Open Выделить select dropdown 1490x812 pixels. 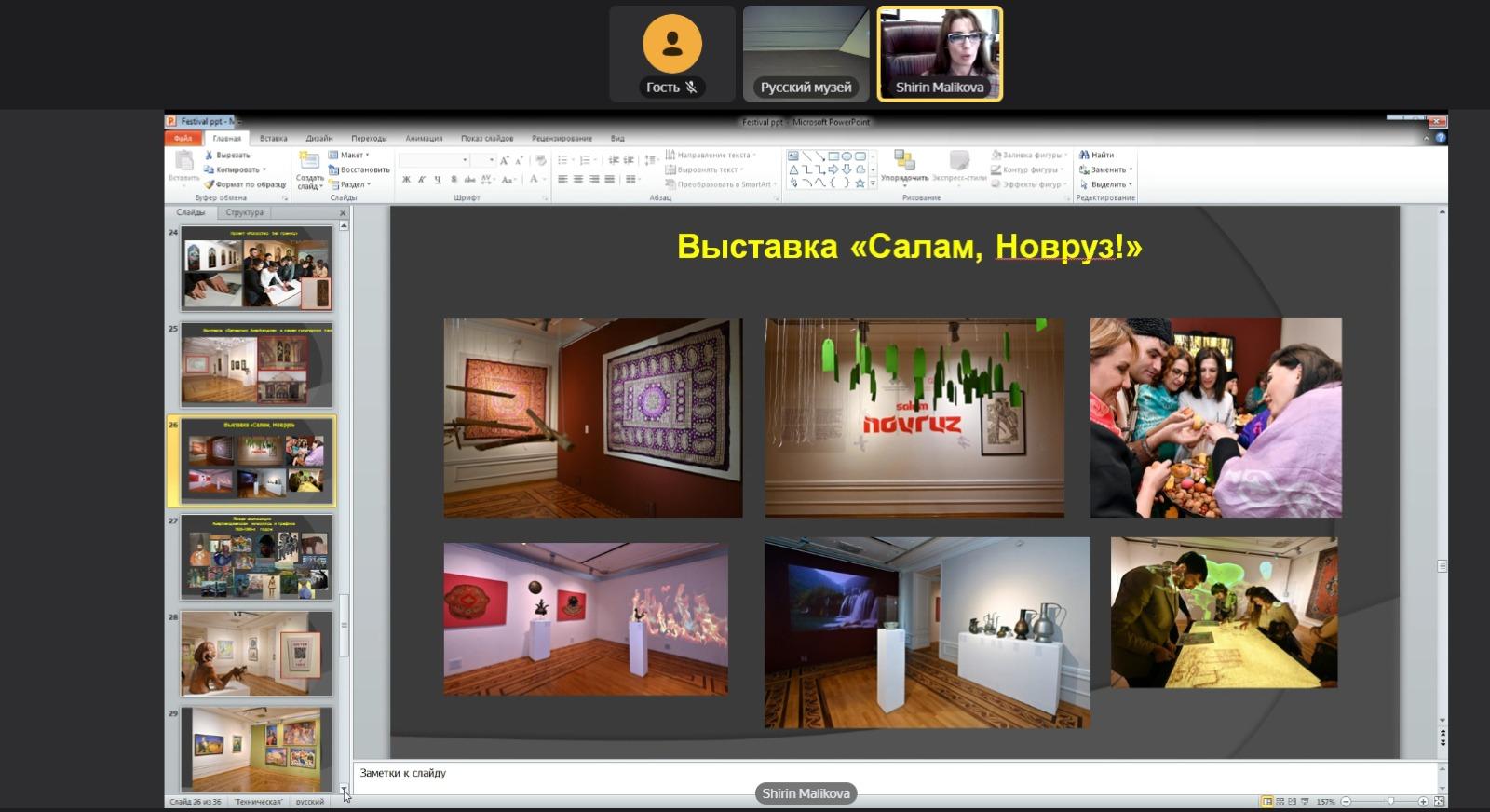1106,184
